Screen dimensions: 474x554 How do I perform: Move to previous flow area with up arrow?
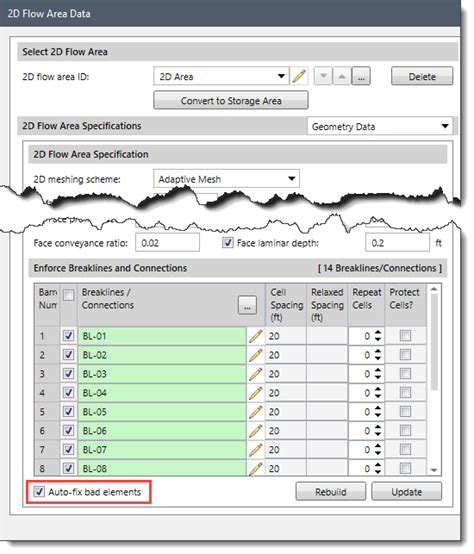[342, 76]
